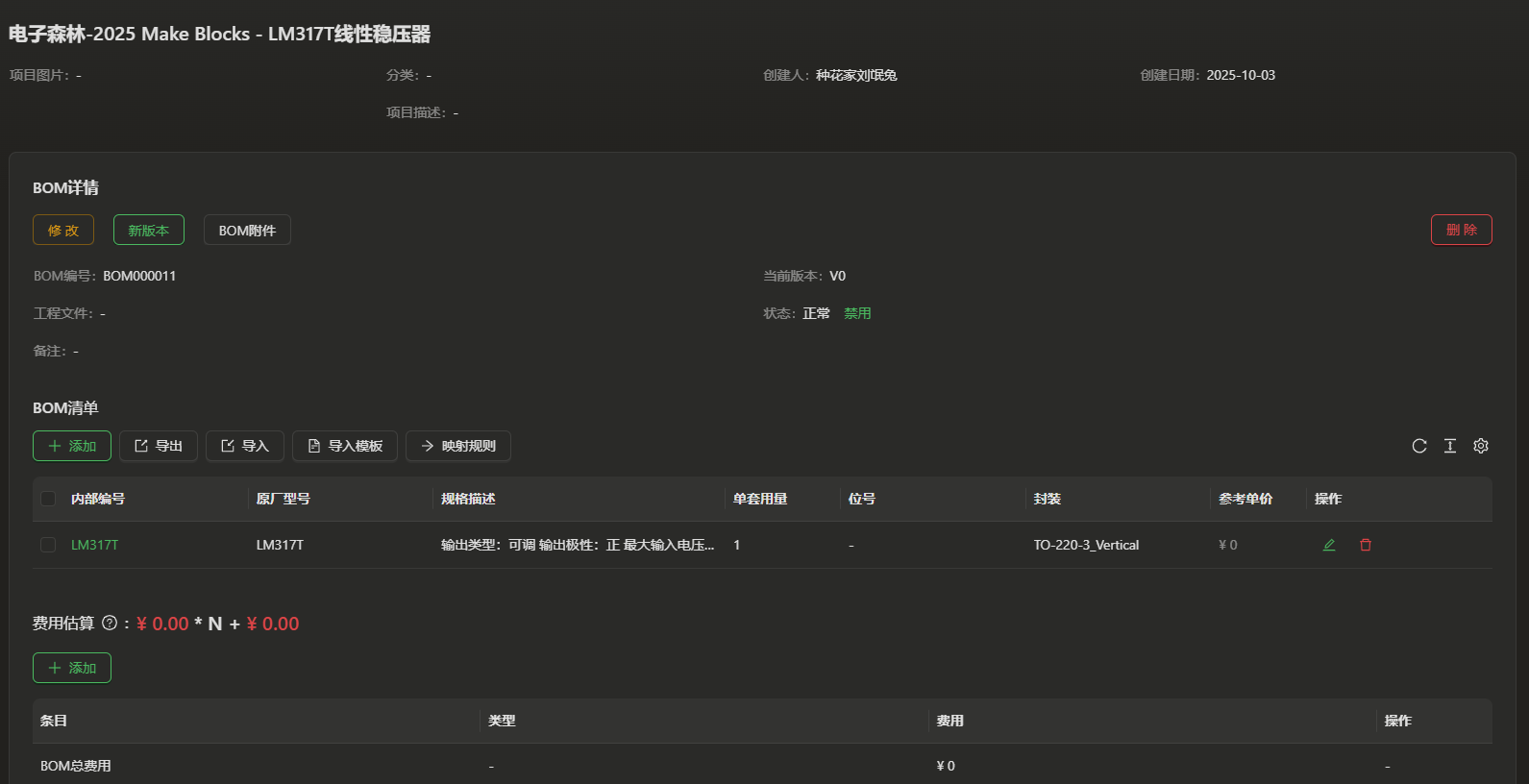
Task: Create a 新版本 new version
Action: [149, 230]
